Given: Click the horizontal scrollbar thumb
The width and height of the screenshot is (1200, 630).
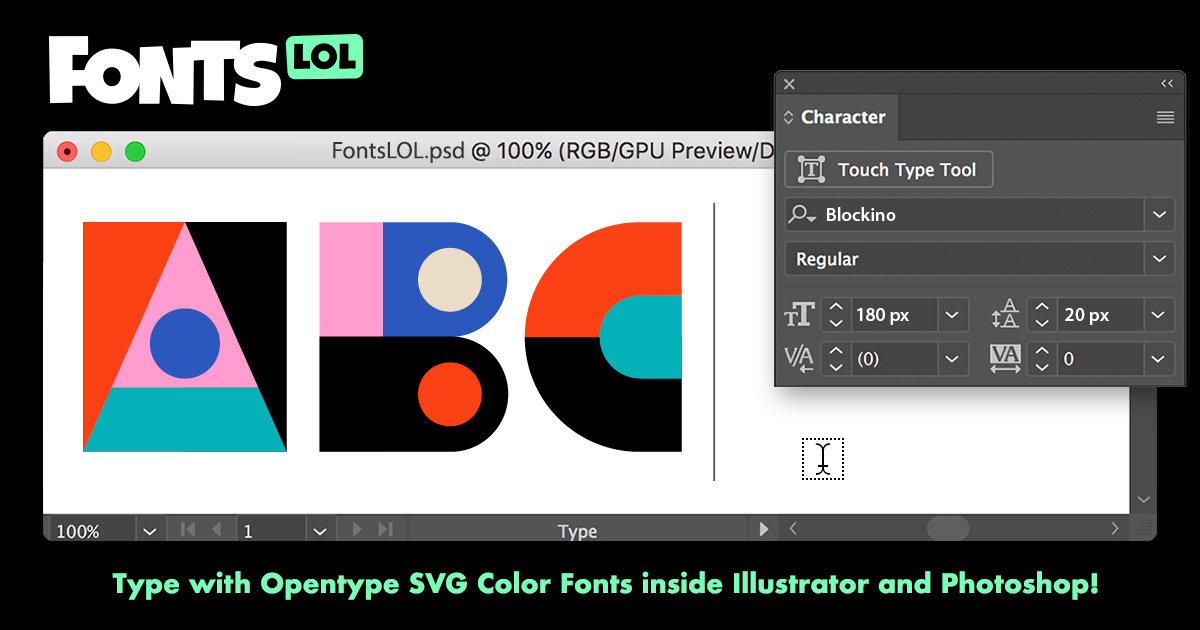Looking at the screenshot, I should click(947, 528).
